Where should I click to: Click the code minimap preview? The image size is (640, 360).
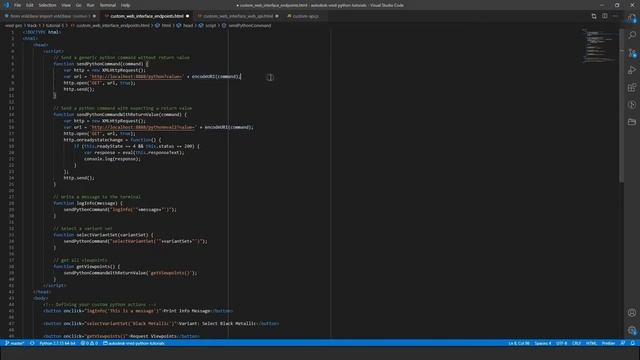click(599, 45)
